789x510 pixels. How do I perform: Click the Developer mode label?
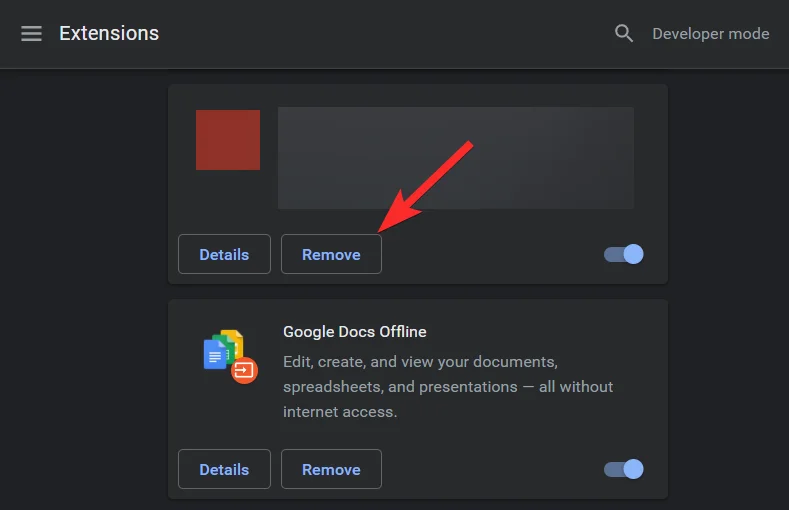(x=711, y=34)
